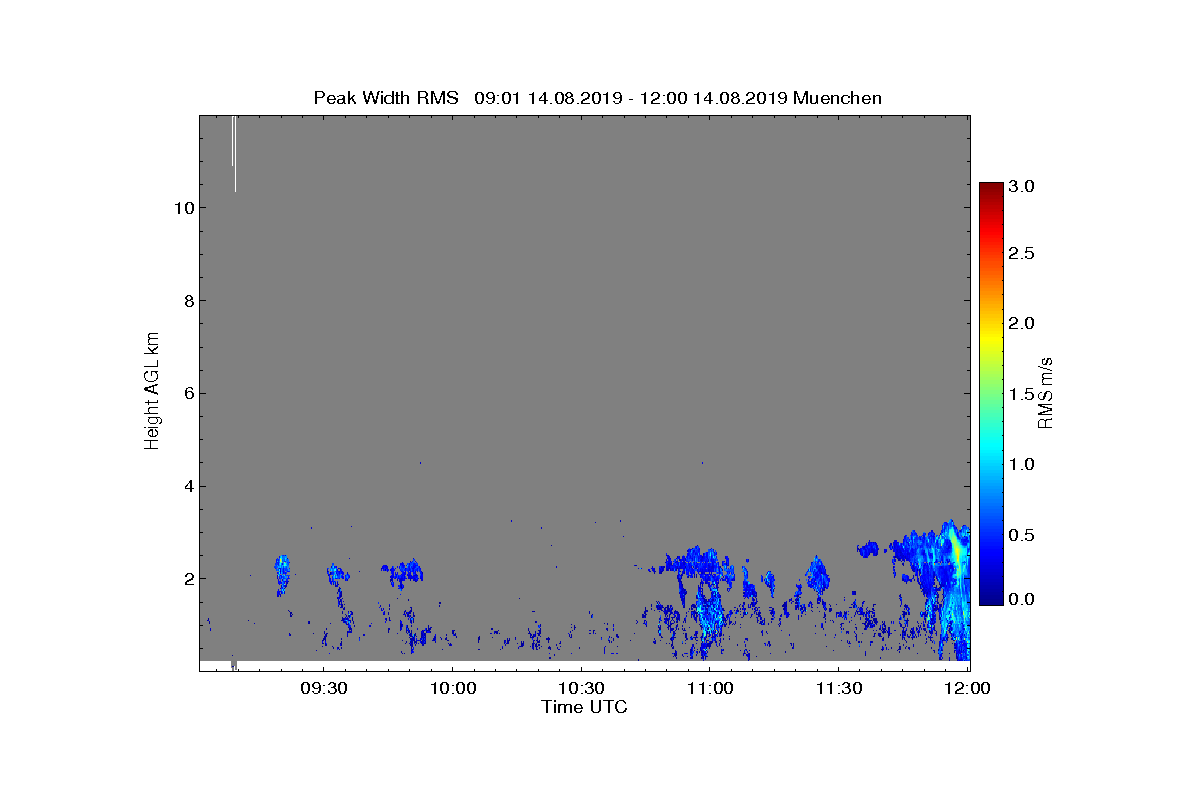
Task: Click the 10:30 time tick label
Action: 583,688
